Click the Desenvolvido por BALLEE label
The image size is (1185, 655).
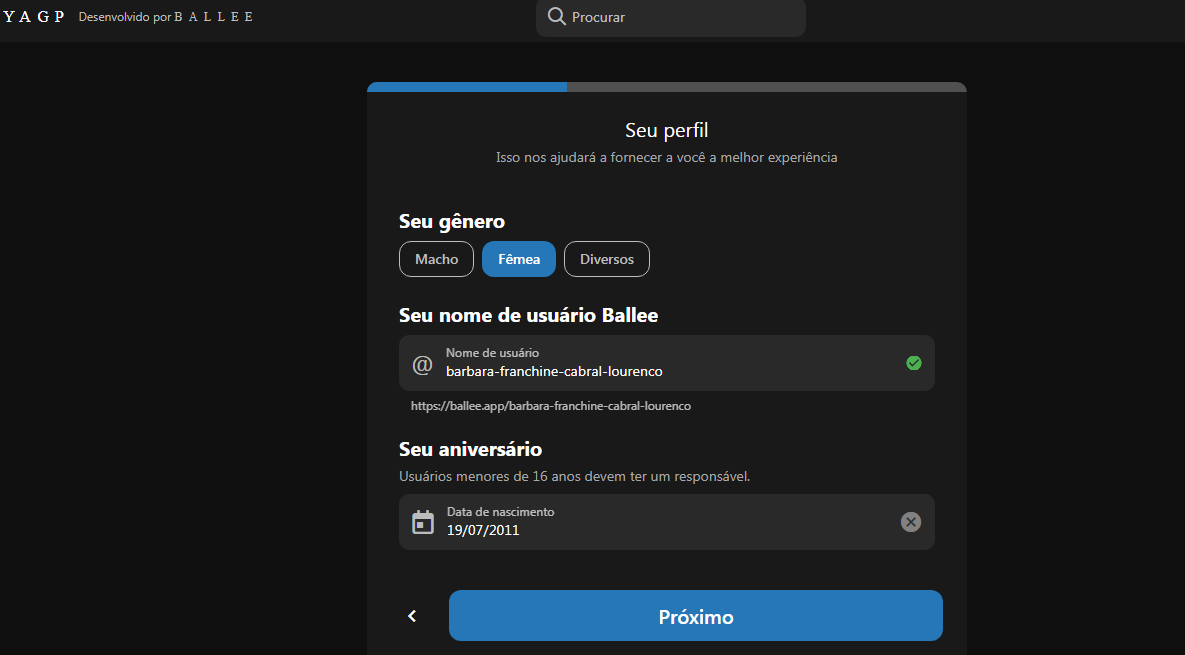[163, 16]
